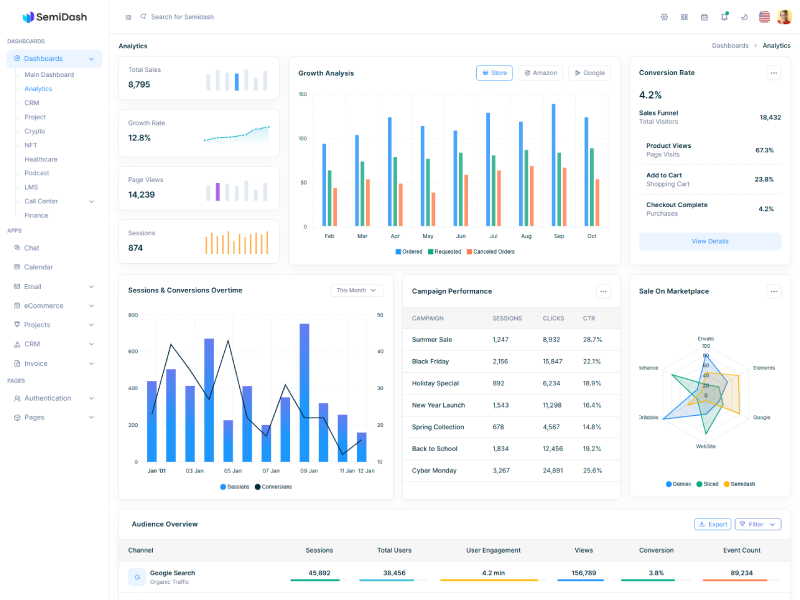This screenshot has height=600, width=800.
Task: Click the eCommerce sidebar icon
Action: click(x=17, y=305)
